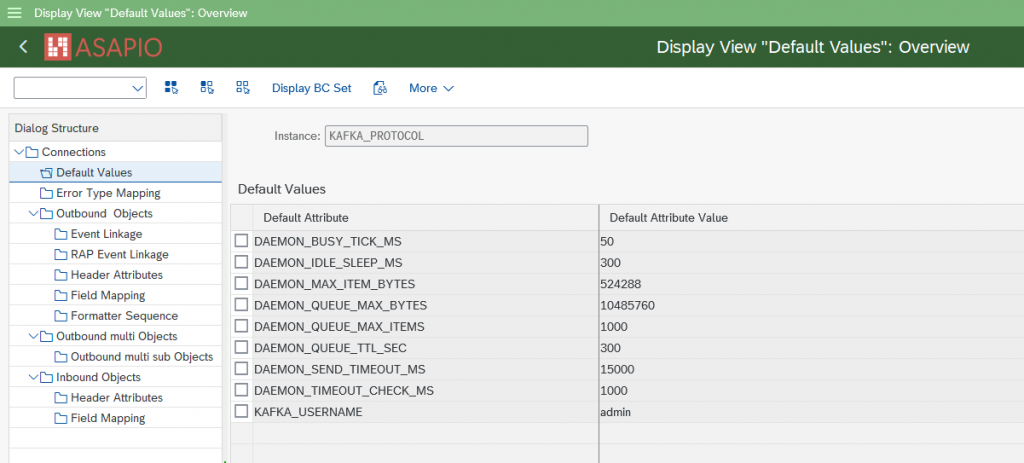This screenshot has height=463, width=1024.
Task: Click the Select All toolbar icon
Action: [x=171, y=88]
